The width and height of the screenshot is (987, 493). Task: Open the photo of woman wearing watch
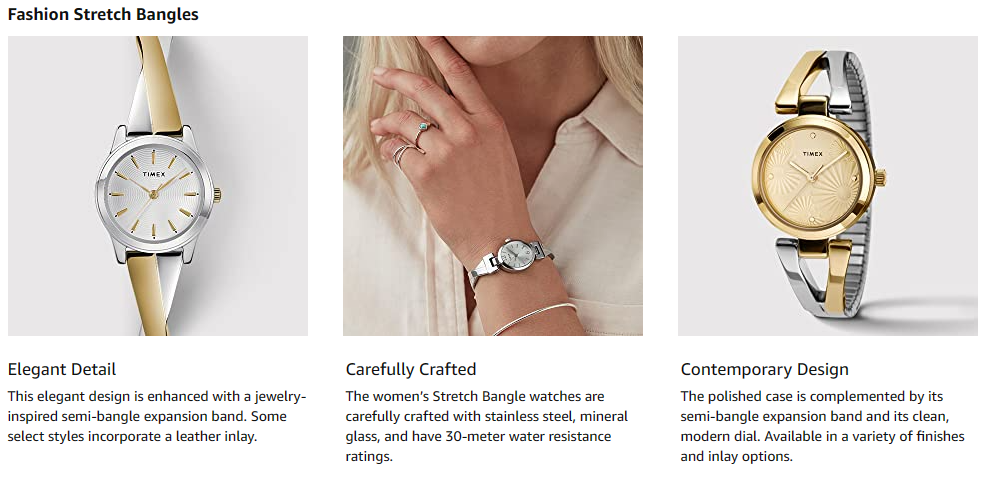[492, 186]
